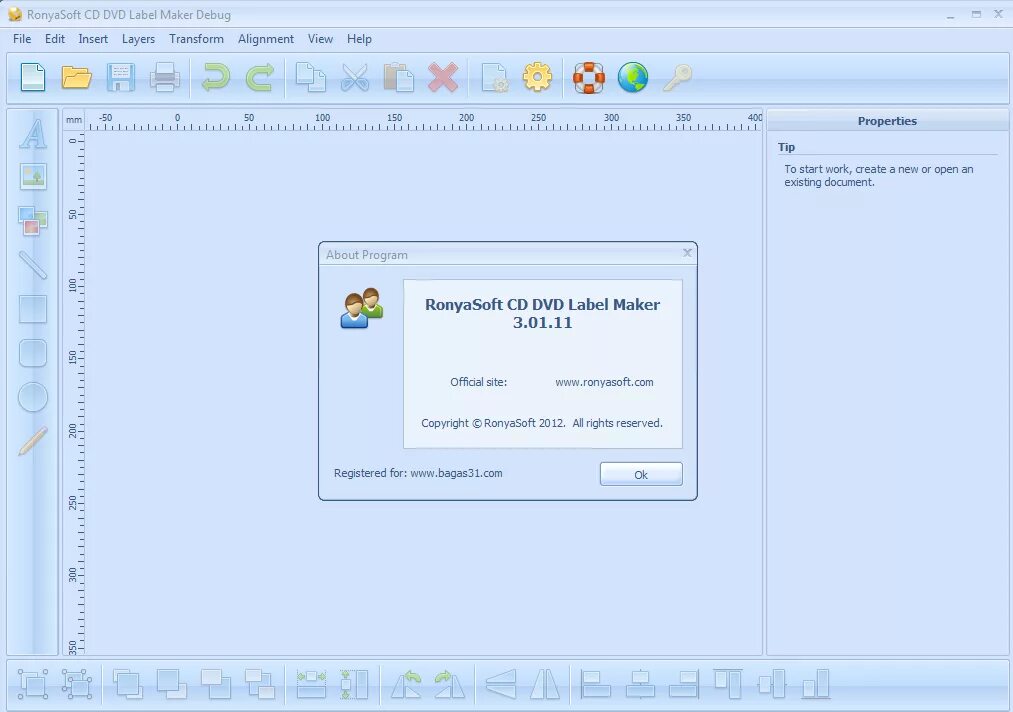Select the Ellipse shape tool
1013x712 pixels.
click(33, 397)
